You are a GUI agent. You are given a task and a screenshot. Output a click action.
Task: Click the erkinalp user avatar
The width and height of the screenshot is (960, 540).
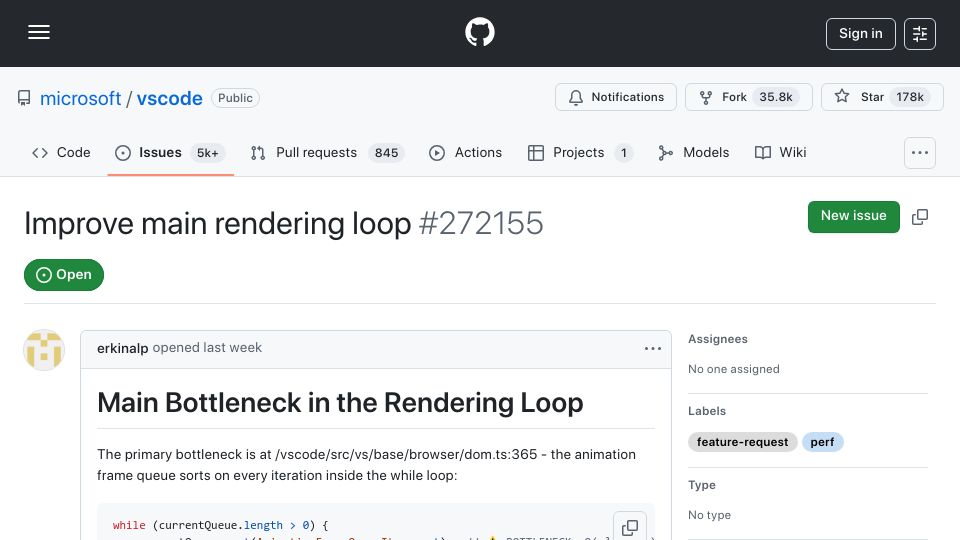[x=44, y=350]
